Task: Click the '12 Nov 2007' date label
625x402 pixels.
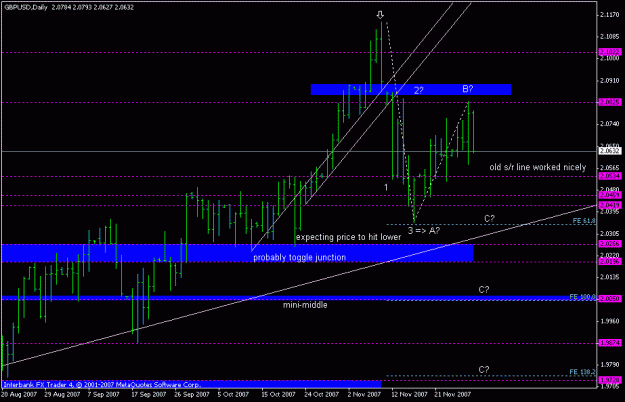Action: point(409,394)
